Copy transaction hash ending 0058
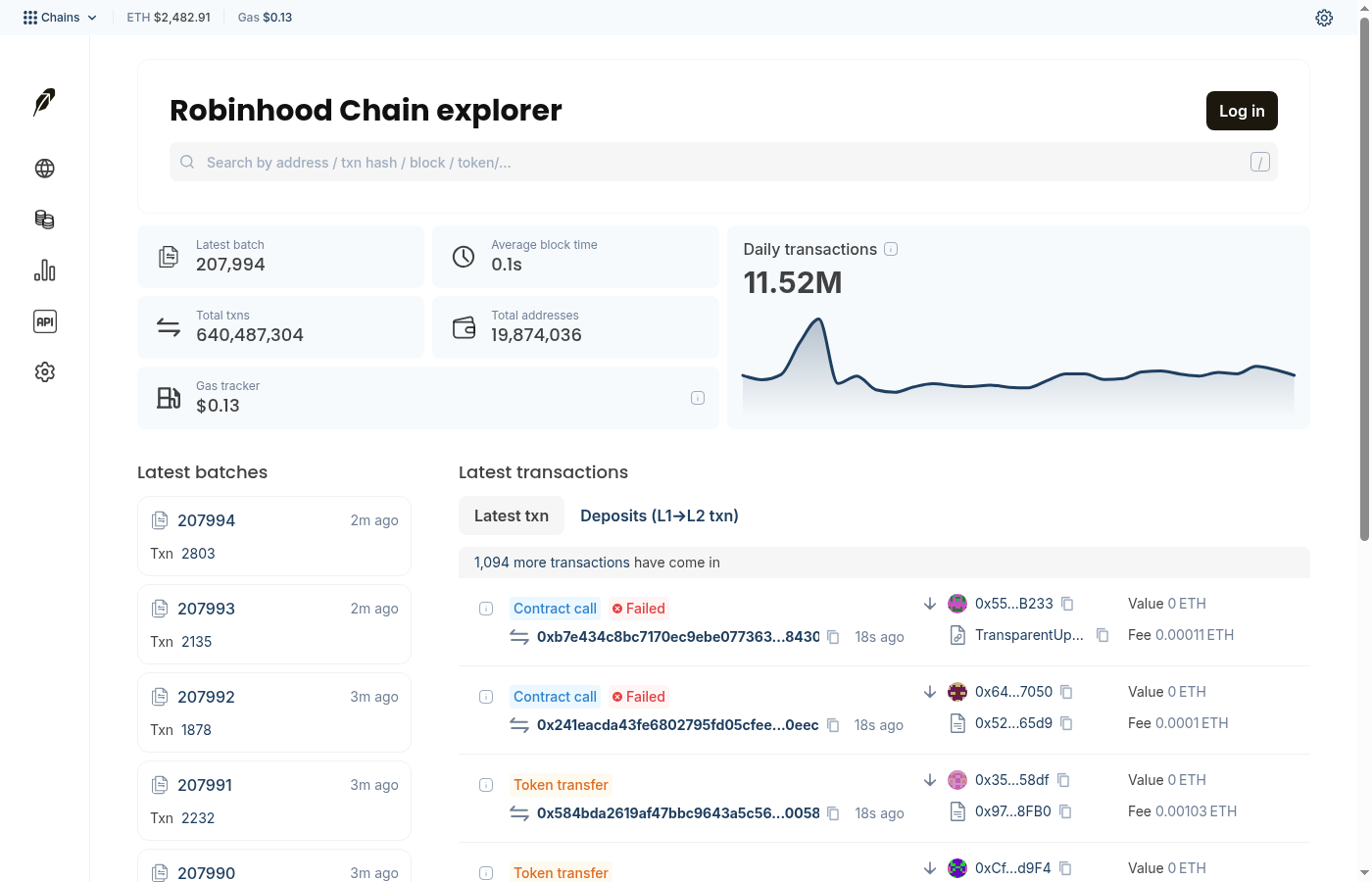 [834, 813]
